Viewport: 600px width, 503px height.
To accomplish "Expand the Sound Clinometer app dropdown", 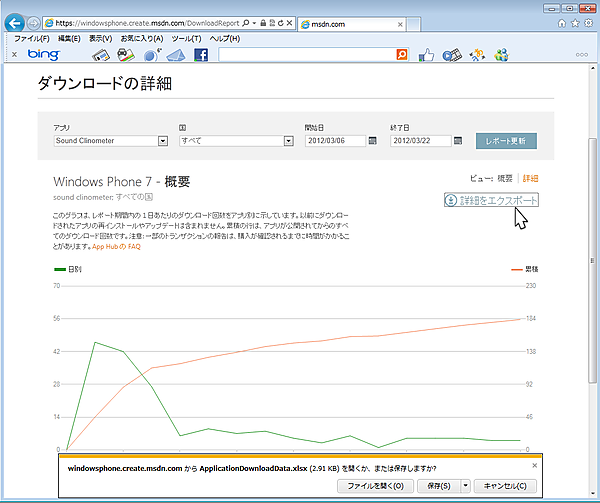I will click(x=163, y=141).
